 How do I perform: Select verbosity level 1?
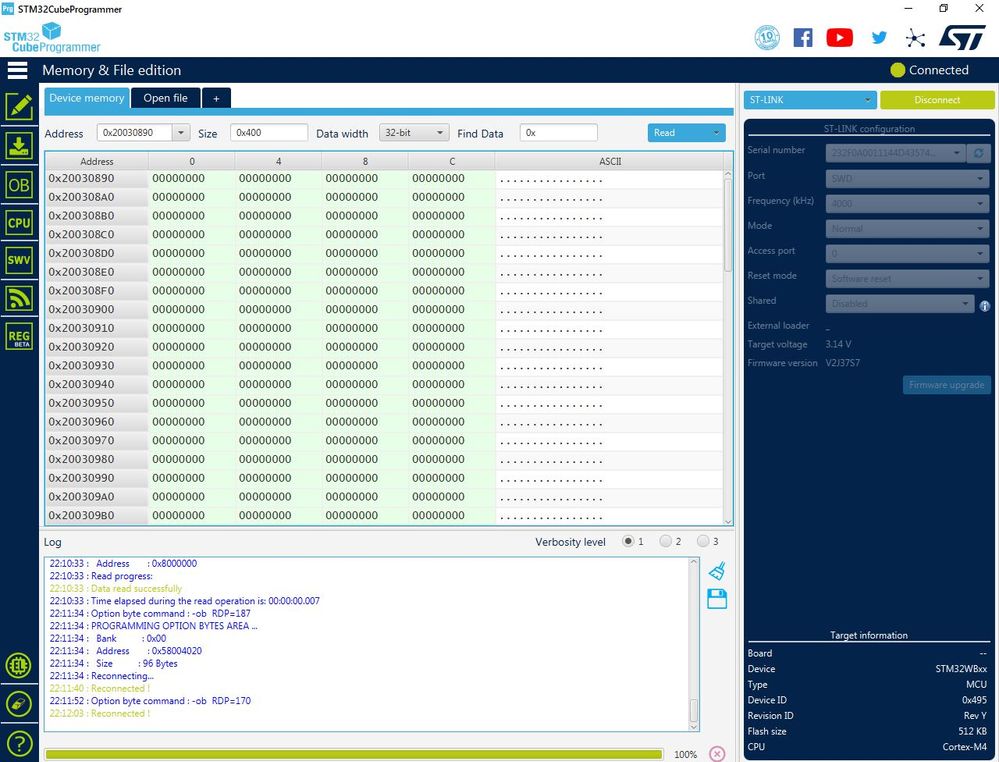click(x=628, y=542)
